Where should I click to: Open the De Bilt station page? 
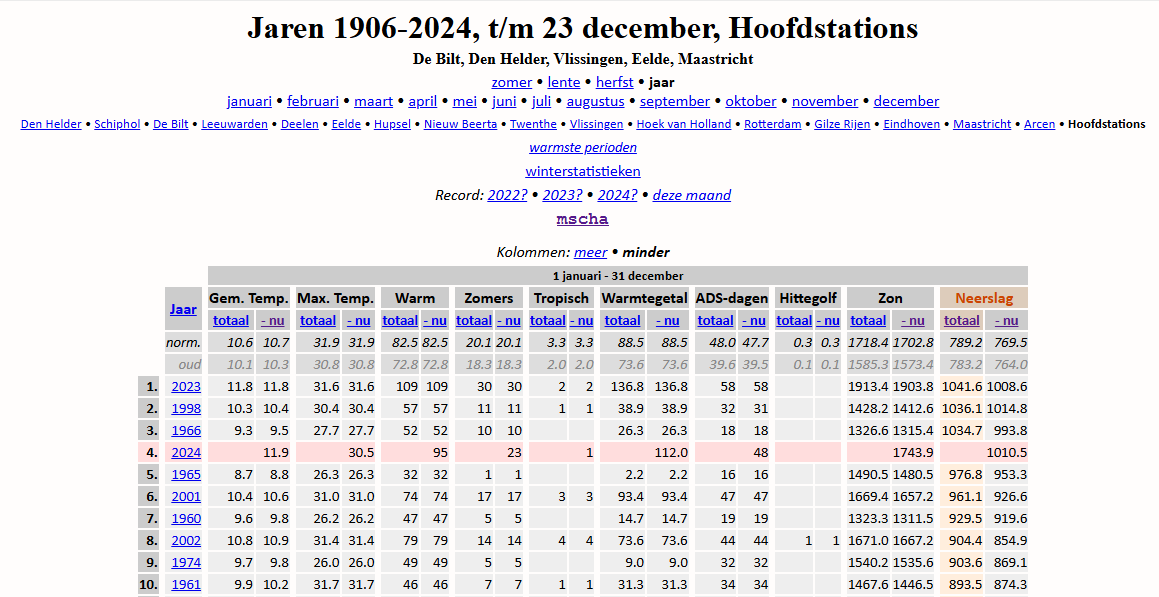(x=170, y=124)
